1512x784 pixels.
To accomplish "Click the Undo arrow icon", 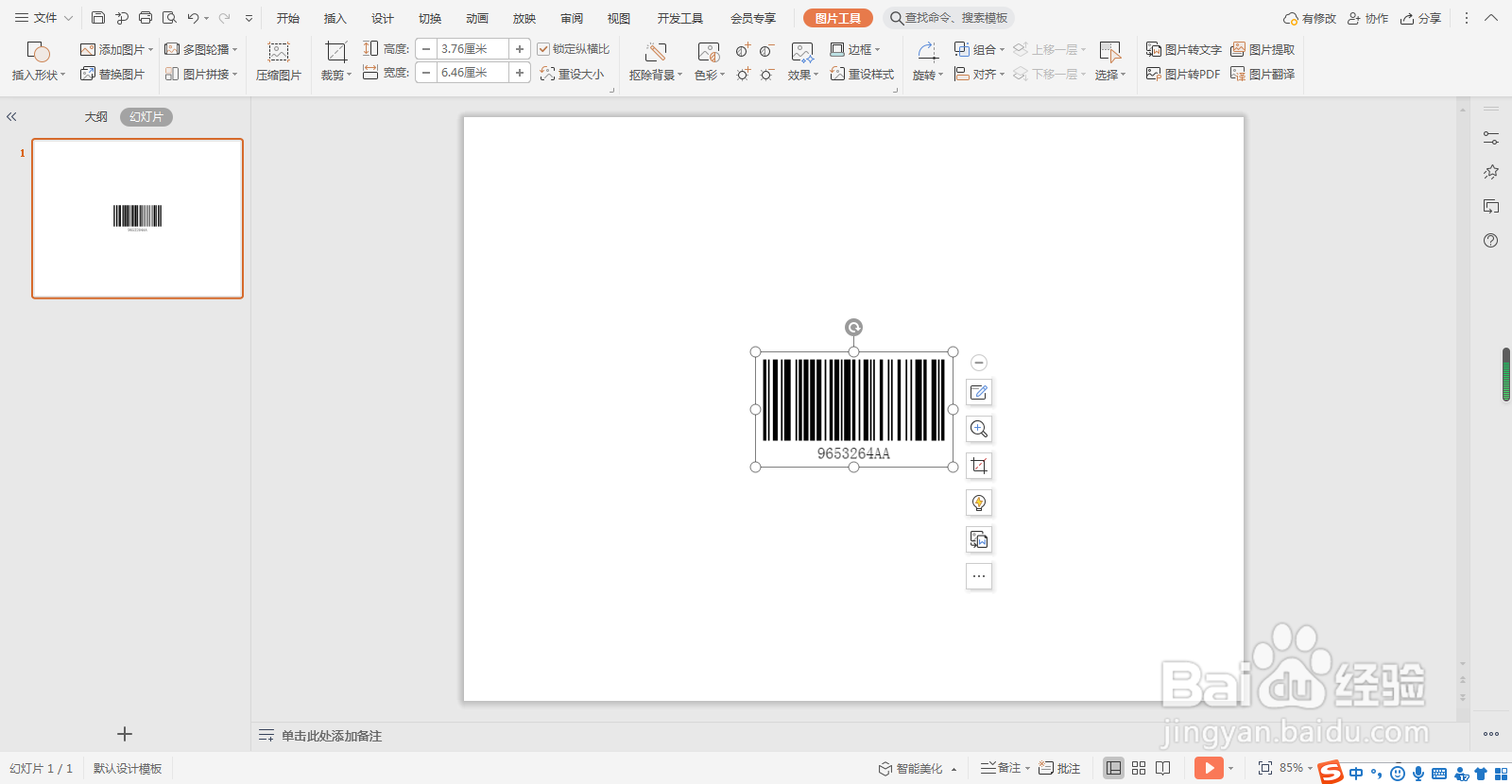I will [x=193, y=18].
